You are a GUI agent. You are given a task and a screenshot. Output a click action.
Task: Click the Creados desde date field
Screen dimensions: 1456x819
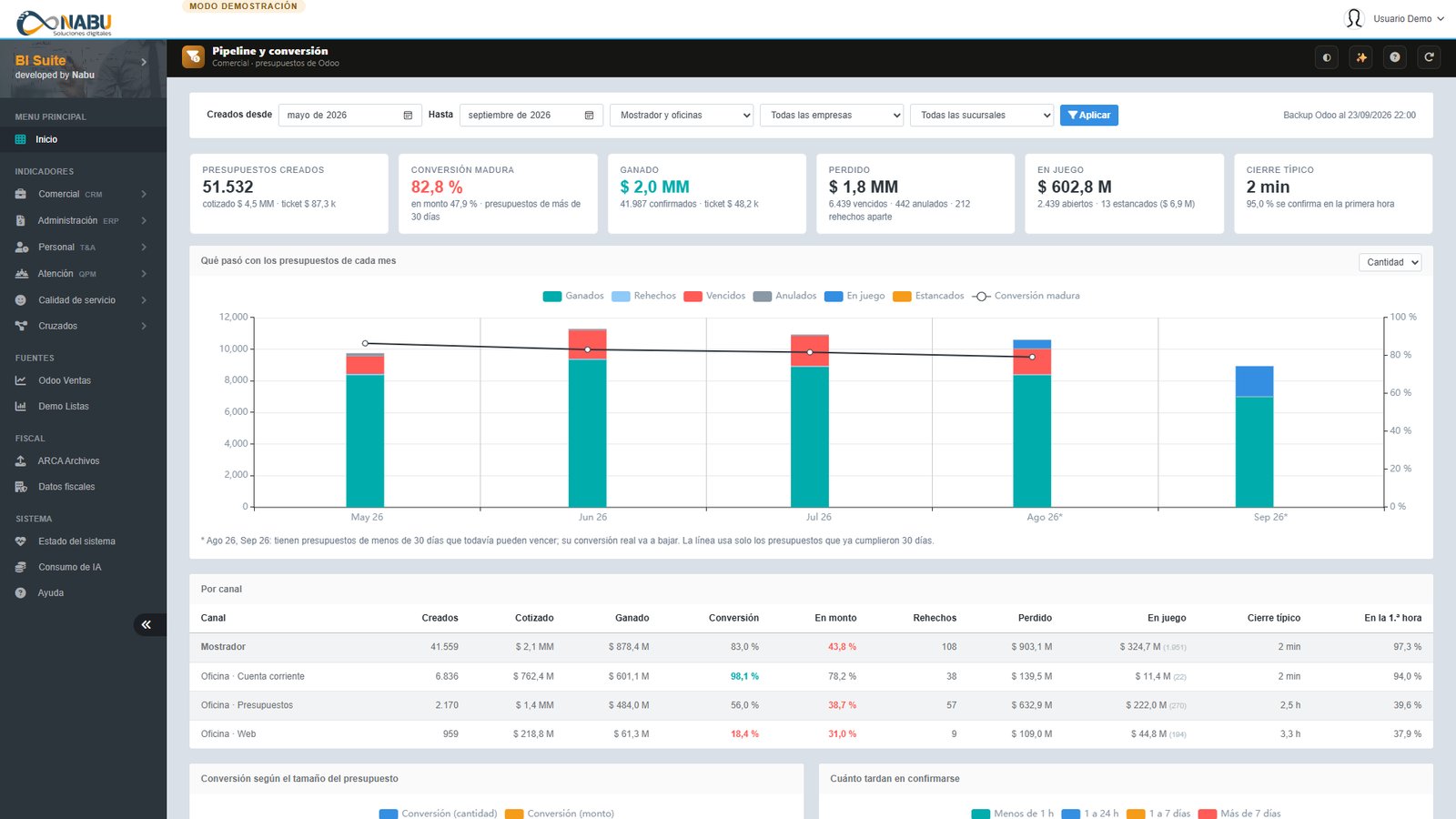click(350, 116)
